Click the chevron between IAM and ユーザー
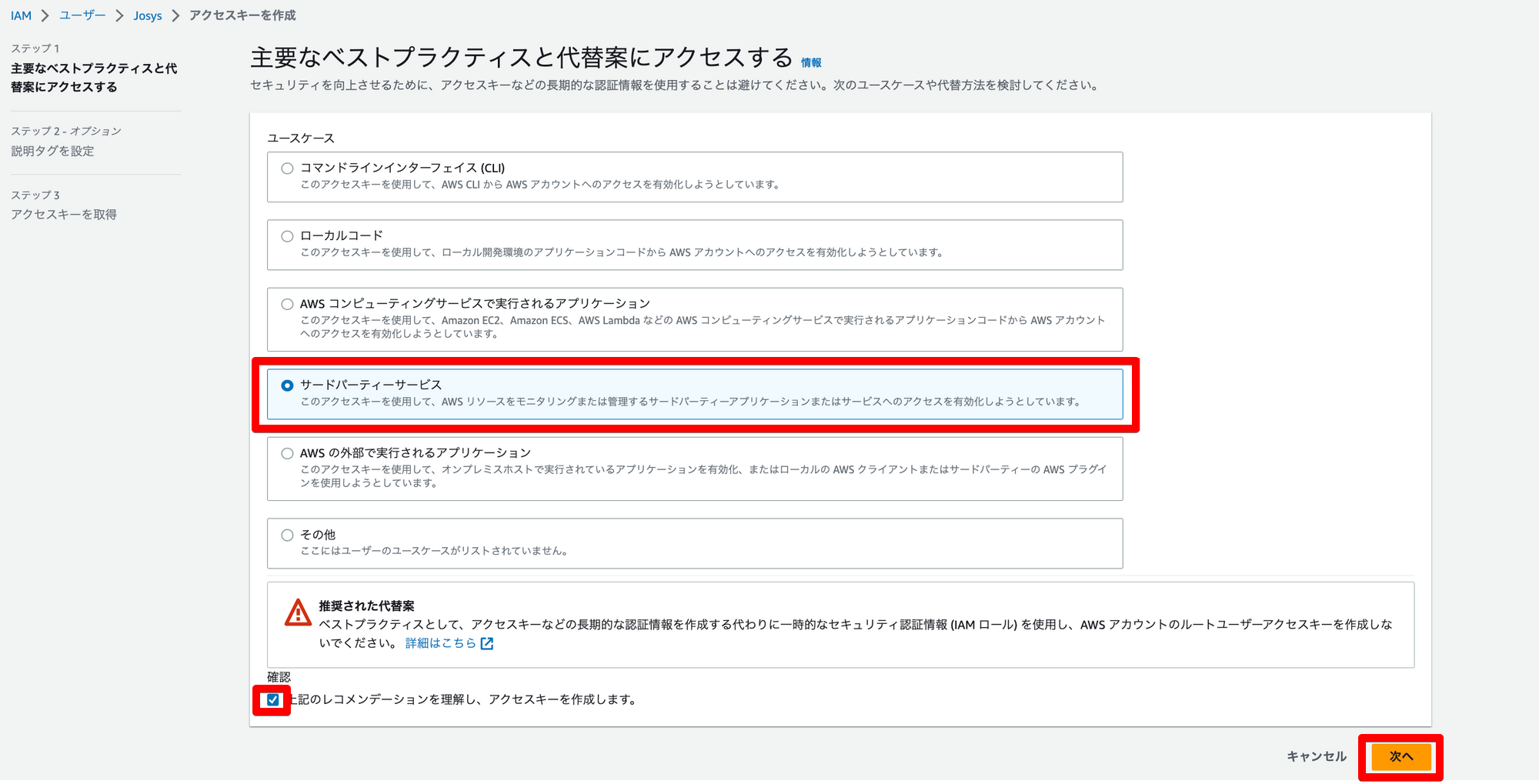1539x784 pixels. (x=45, y=15)
